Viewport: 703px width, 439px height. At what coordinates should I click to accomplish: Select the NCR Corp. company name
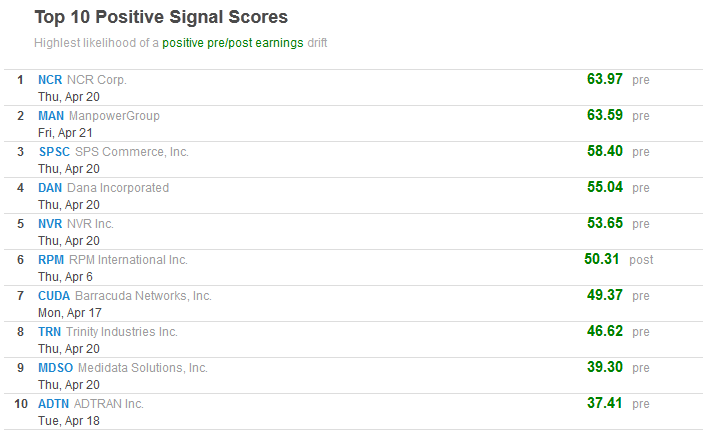[x=97, y=80]
